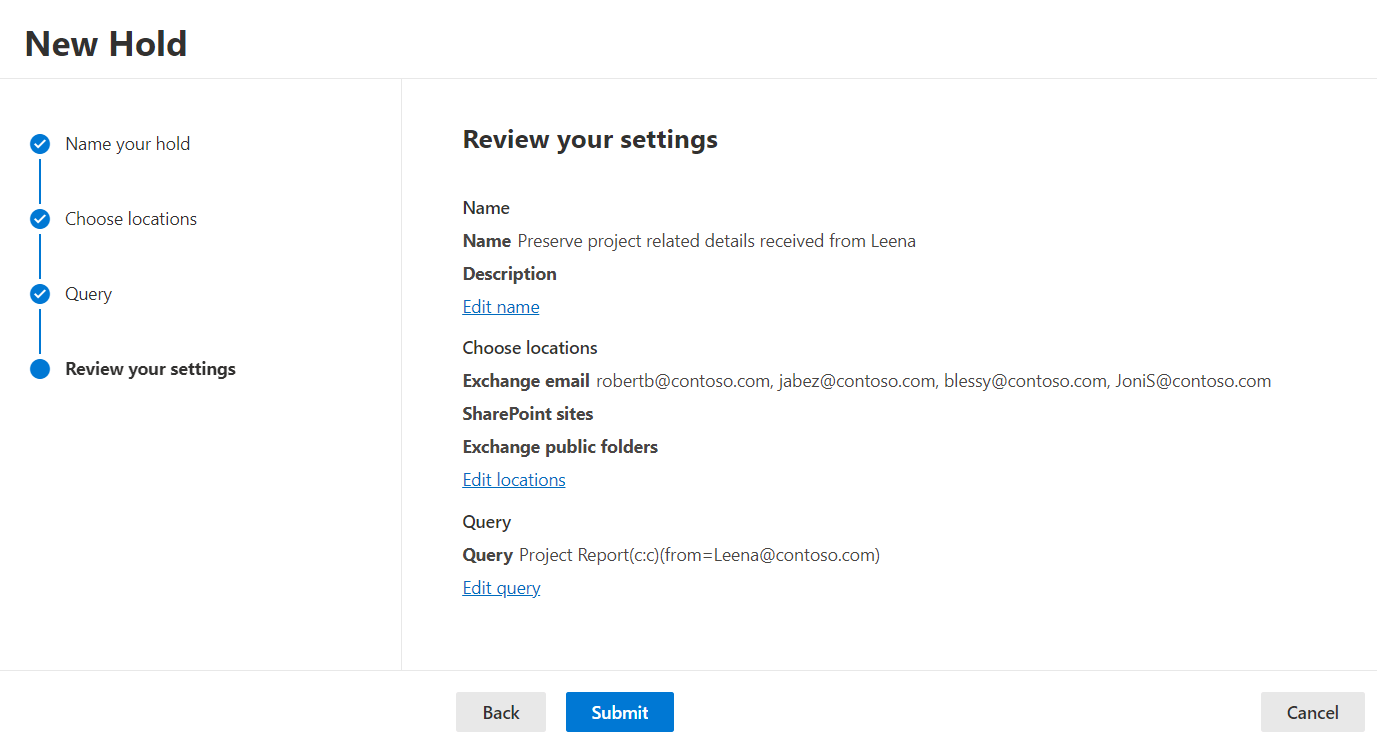Submit the new hold
The image size is (1377, 739).
pos(619,711)
